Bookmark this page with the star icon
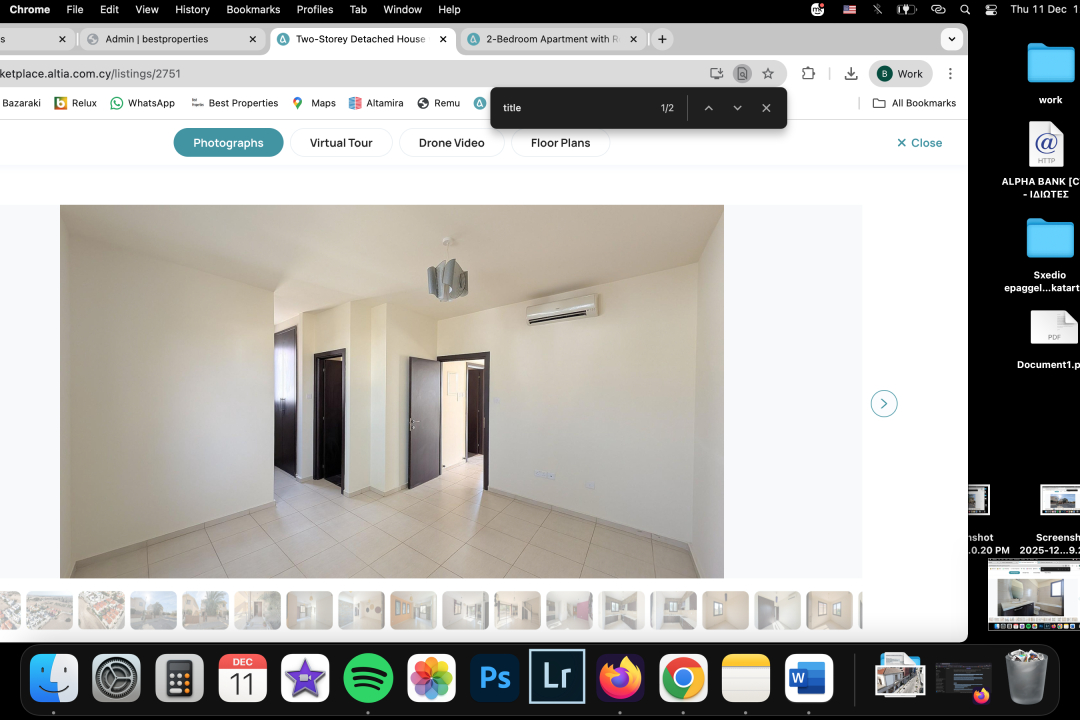The width and height of the screenshot is (1080, 720). (x=767, y=73)
